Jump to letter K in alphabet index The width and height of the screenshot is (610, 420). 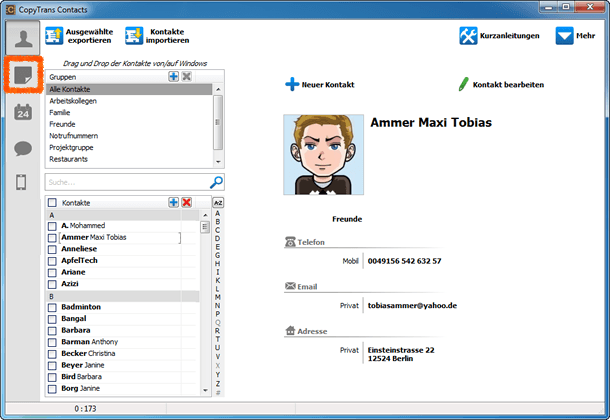(x=217, y=280)
